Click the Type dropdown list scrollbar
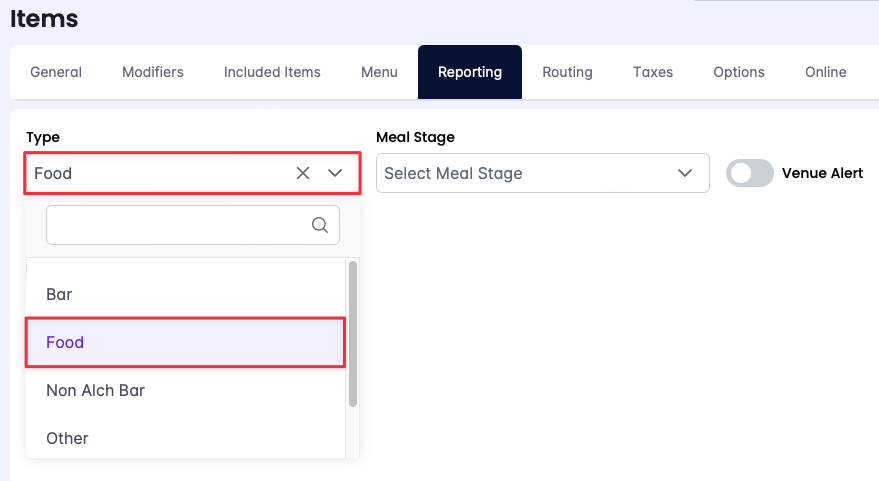Viewport: 879px width, 481px height. pos(352,333)
